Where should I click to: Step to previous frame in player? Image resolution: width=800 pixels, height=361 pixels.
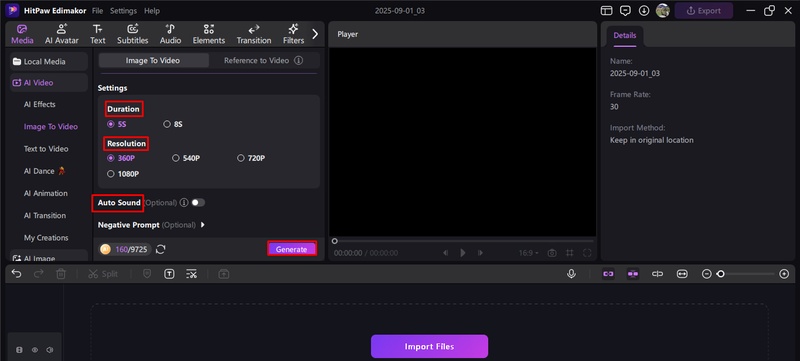(445, 253)
